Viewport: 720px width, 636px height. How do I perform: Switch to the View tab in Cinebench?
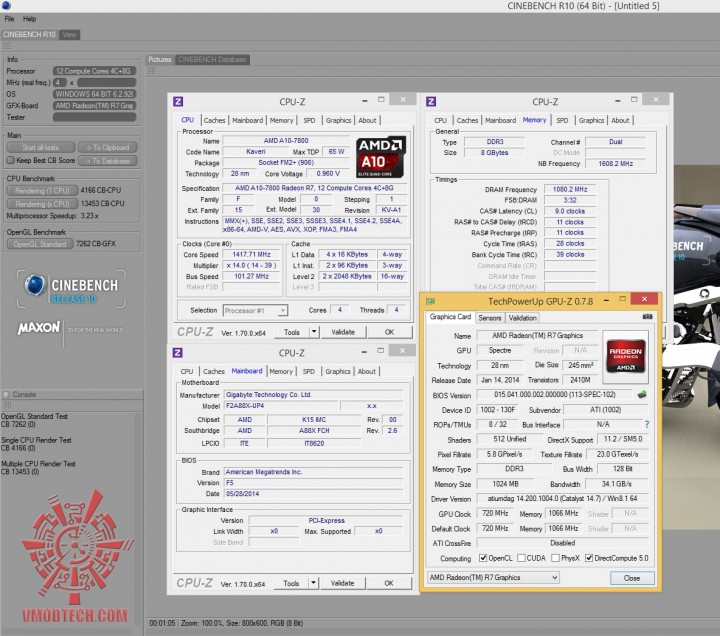[69, 34]
